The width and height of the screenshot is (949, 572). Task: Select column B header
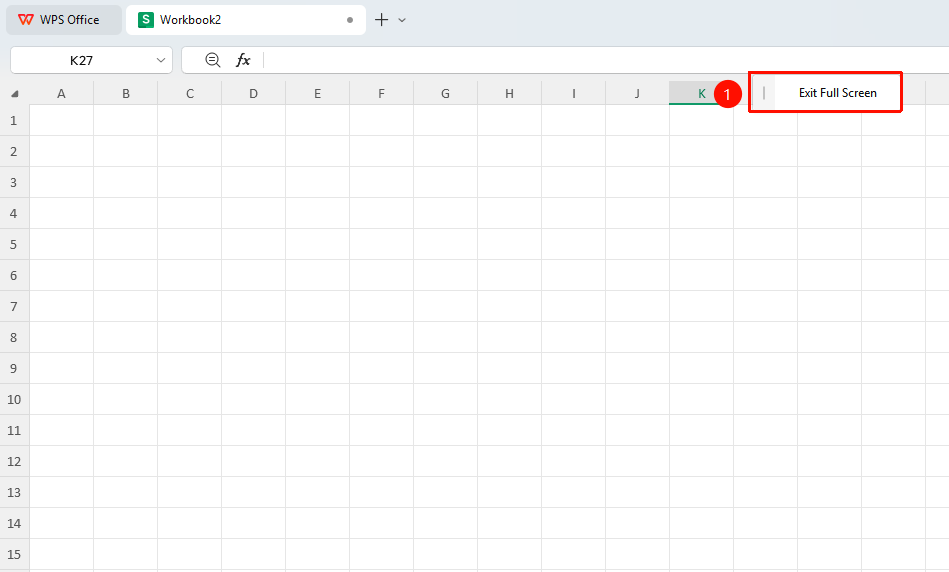pyautogui.click(x=125, y=93)
